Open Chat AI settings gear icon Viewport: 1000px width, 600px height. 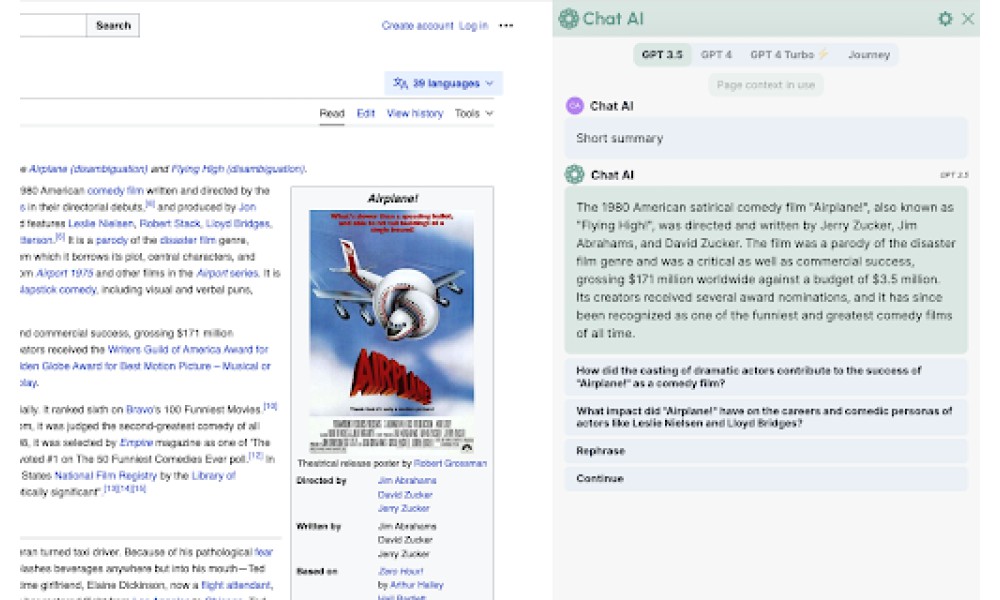pyautogui.click(x=945, y=18)
